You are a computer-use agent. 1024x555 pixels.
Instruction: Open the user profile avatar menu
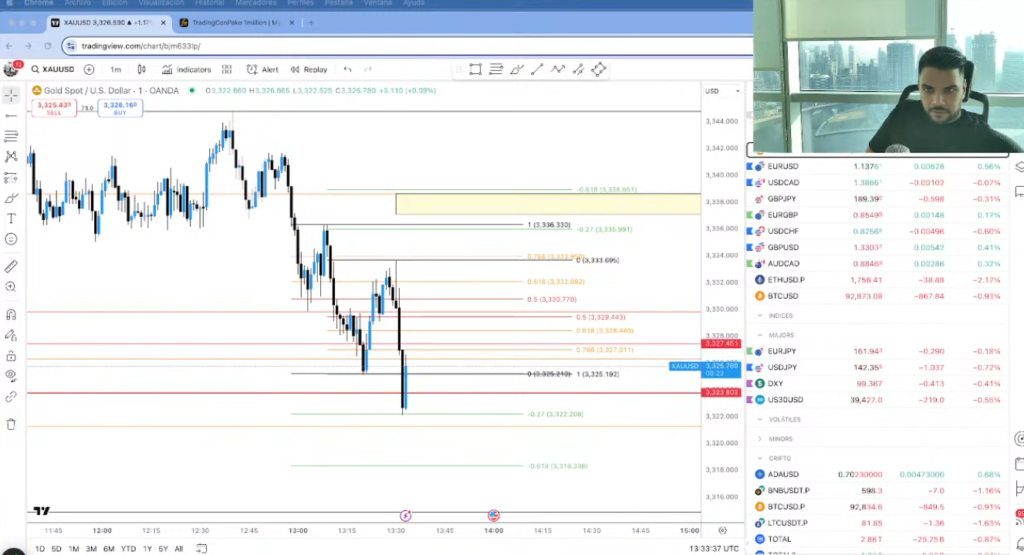(x=11, y=69)
